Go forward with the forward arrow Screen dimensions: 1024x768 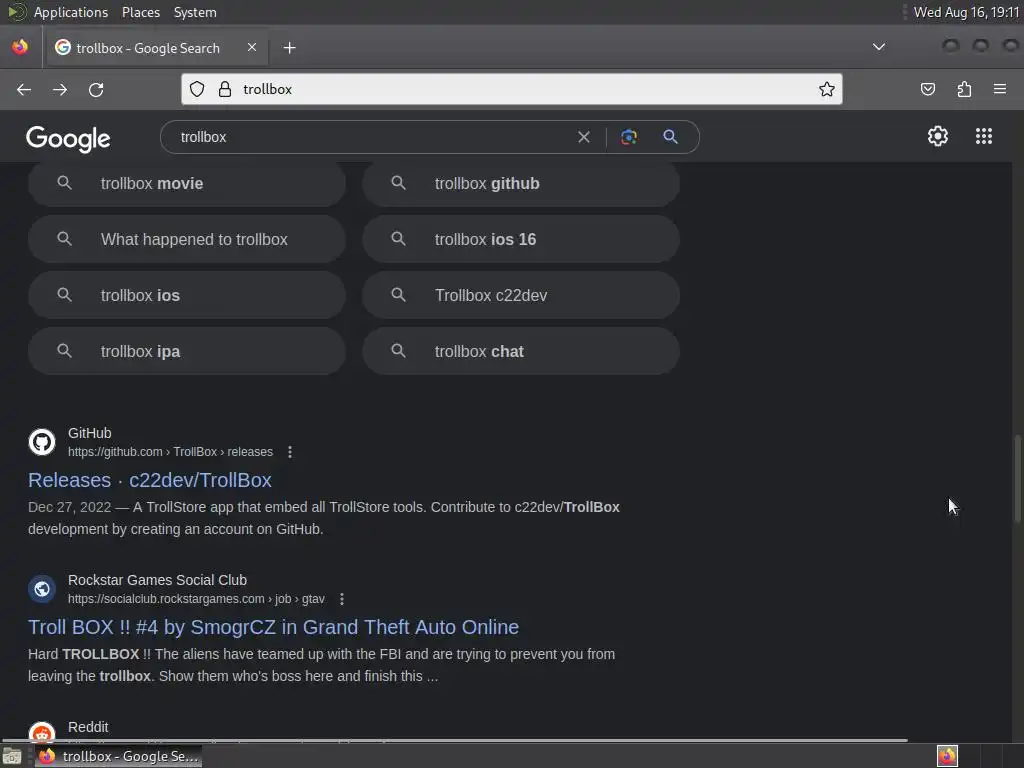pyautogui.click(x=60, y=89)
